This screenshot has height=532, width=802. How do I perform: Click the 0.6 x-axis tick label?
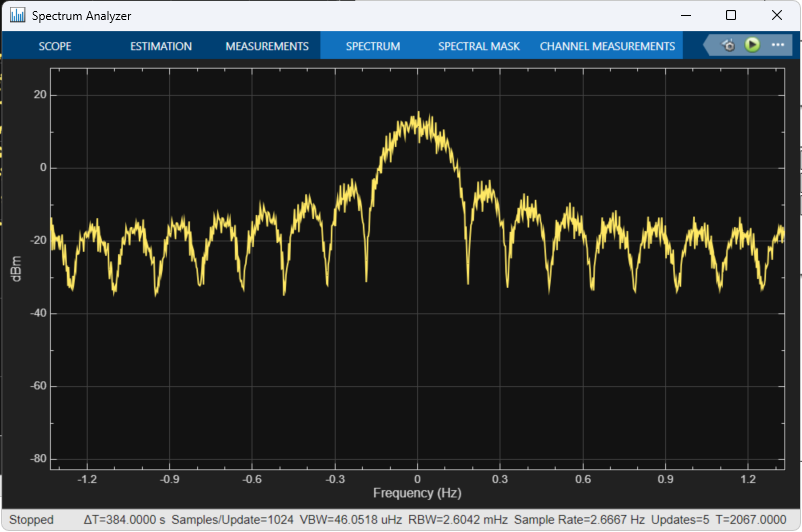click(583, 479)
